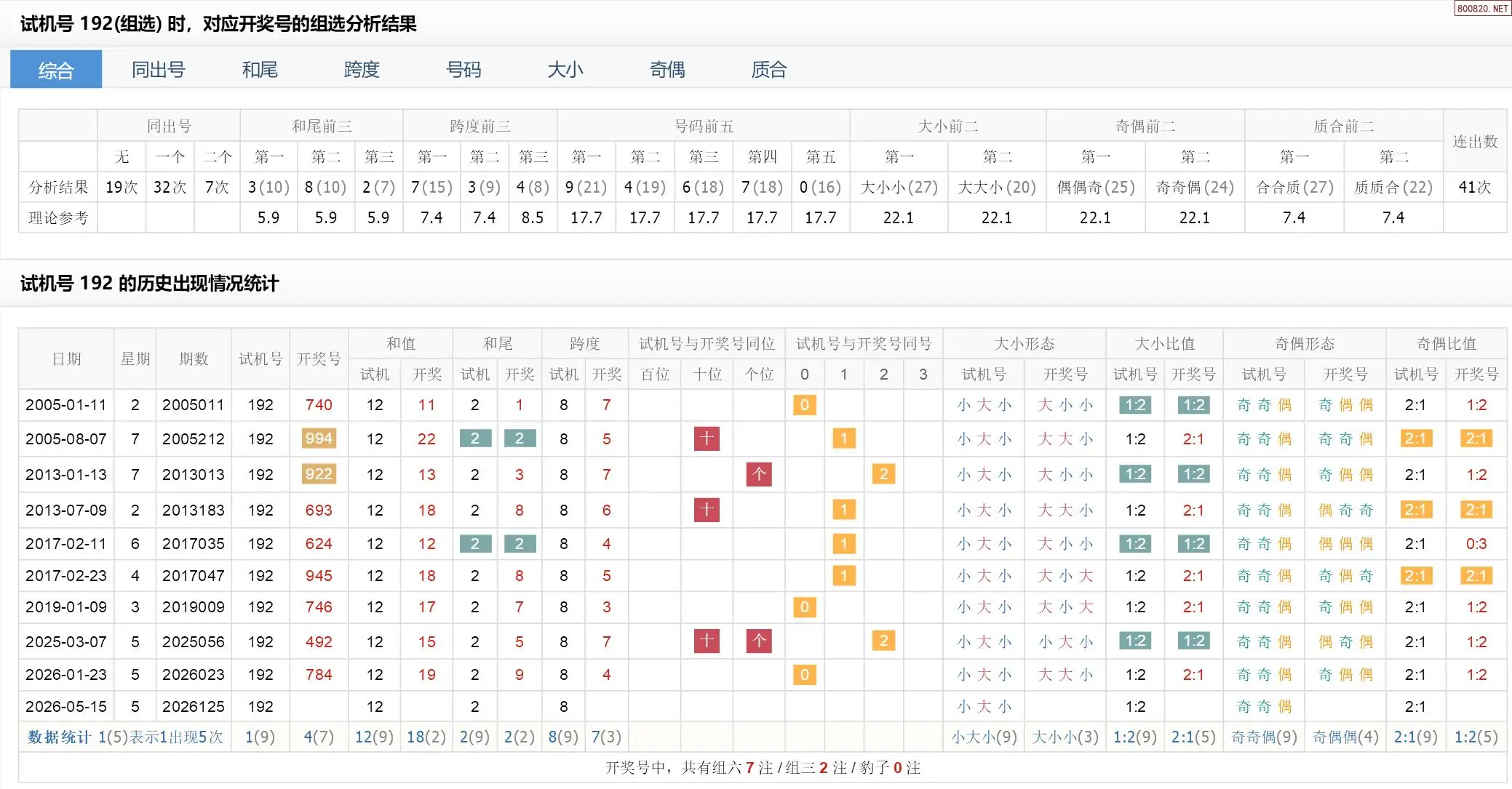Open the 质合 tab
1512x789 pixels.
click(x=769, y=70)
